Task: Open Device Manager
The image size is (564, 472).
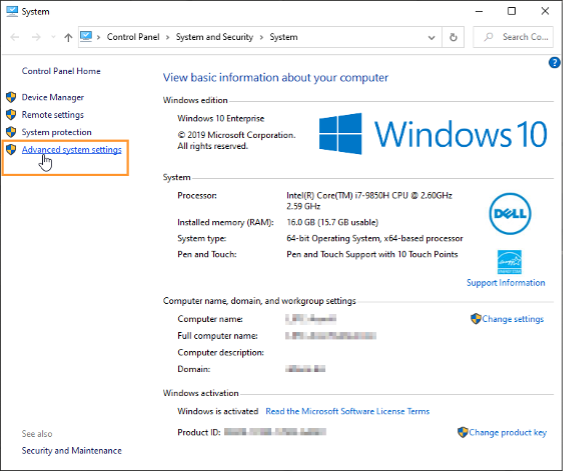Action: (53, 97)
